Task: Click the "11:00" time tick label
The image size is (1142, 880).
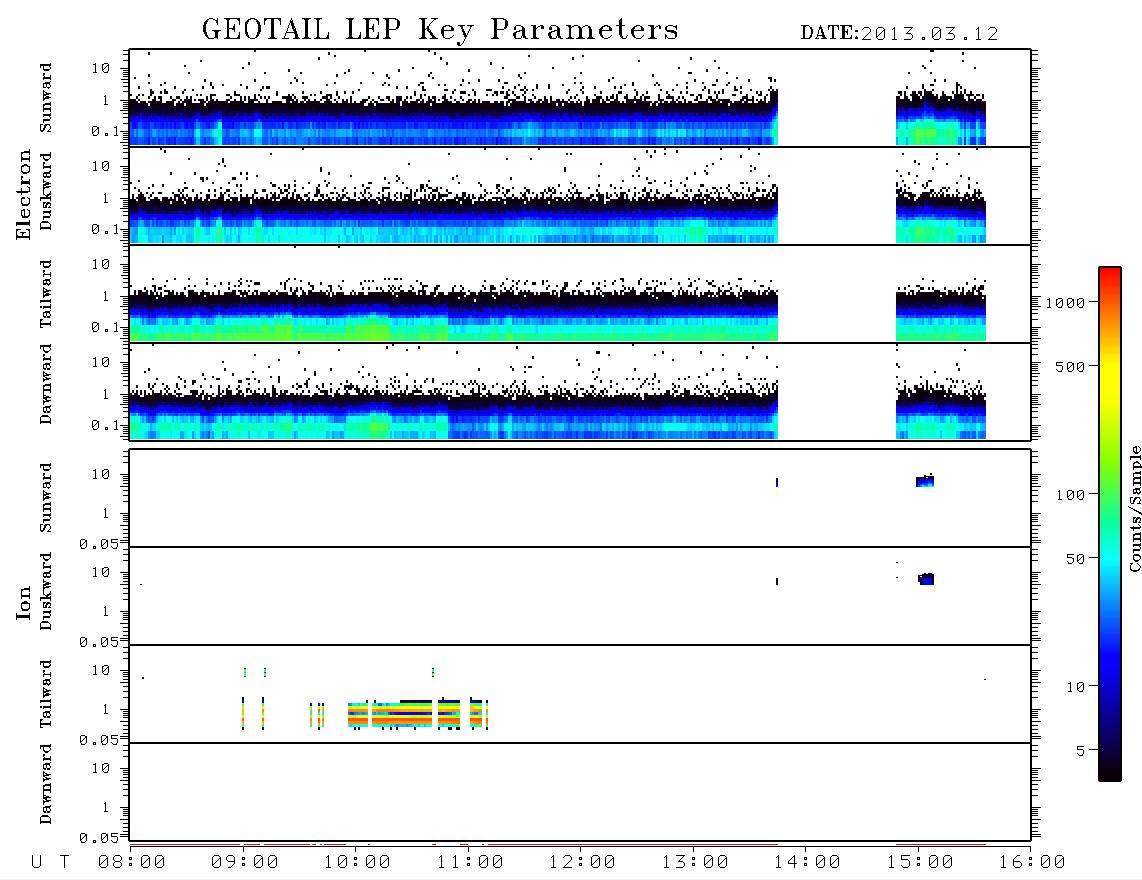Action: tap(470, 863)
